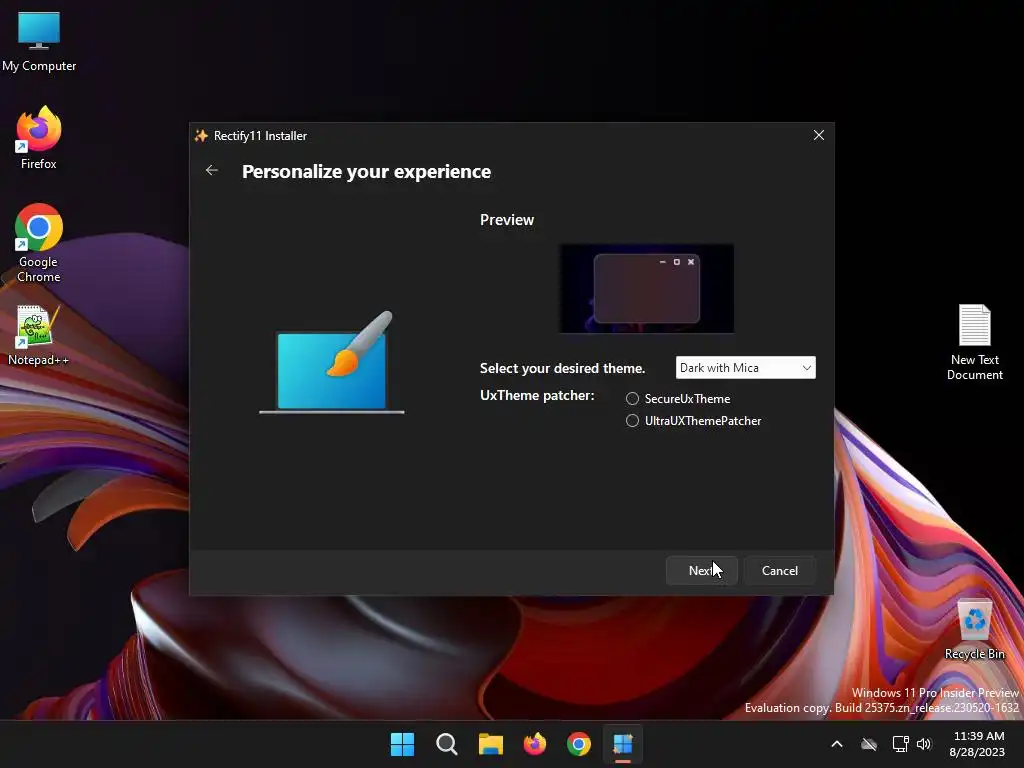Select the My Computer desktop icon
This screenshot has height=768, width=1024.
click(39, 42)
